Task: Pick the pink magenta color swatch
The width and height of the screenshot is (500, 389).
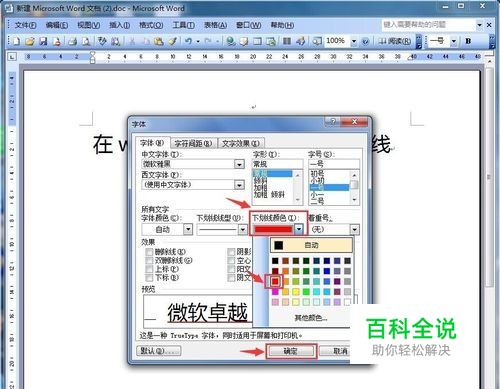Action: pyautogui.click(x=275, y=292)
